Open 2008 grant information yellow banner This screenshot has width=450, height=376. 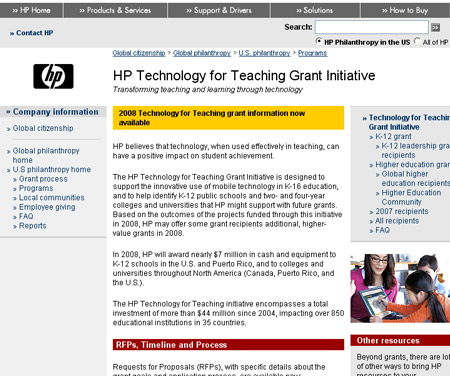pos(228,118)
